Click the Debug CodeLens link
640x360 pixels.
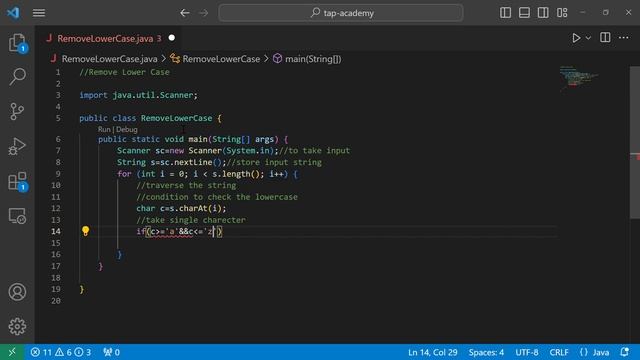127,129
